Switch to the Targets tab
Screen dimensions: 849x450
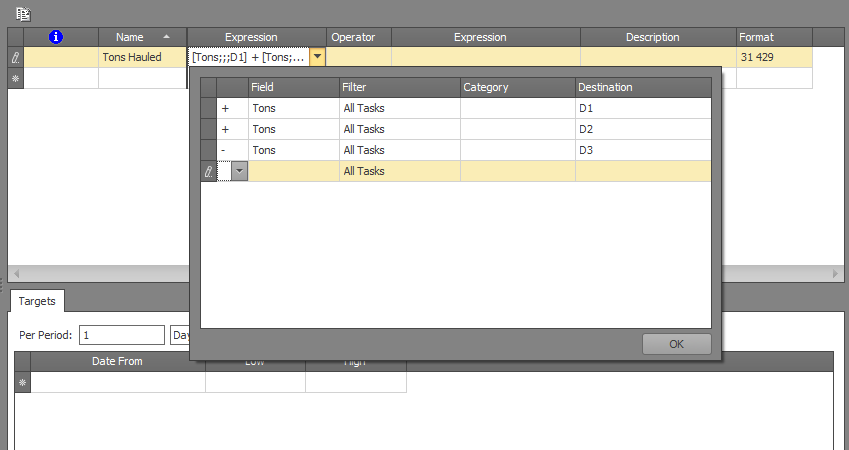coord(38,300)
